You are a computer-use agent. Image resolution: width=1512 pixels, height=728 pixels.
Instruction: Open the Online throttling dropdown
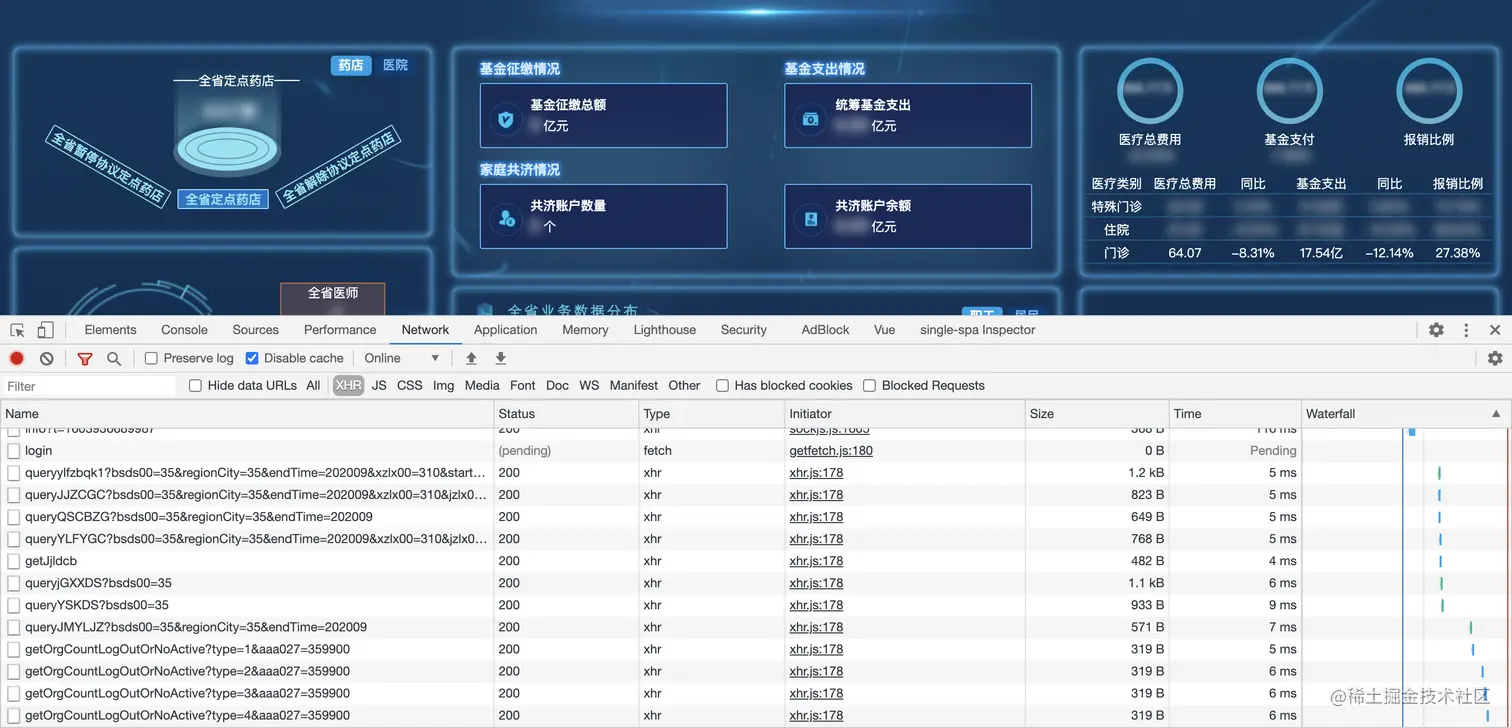[x=402, y=358]
